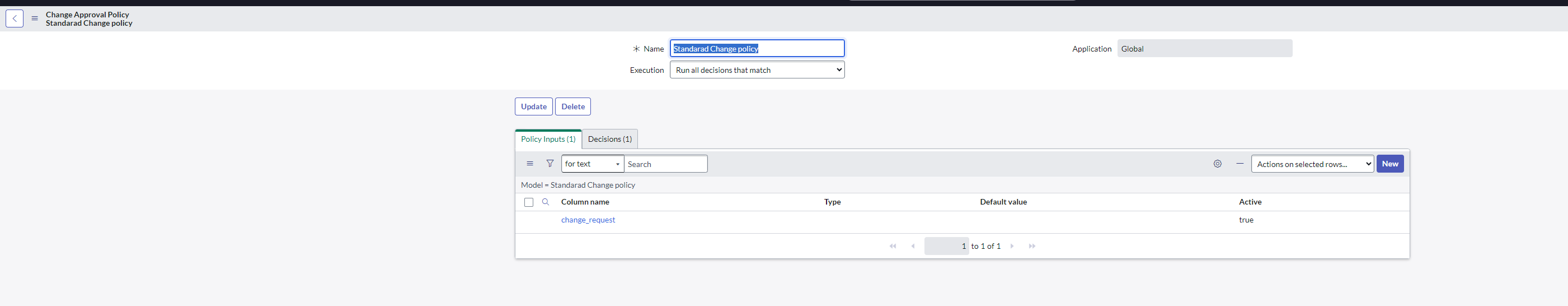Open the list controls menu icon

pos(529,164)
